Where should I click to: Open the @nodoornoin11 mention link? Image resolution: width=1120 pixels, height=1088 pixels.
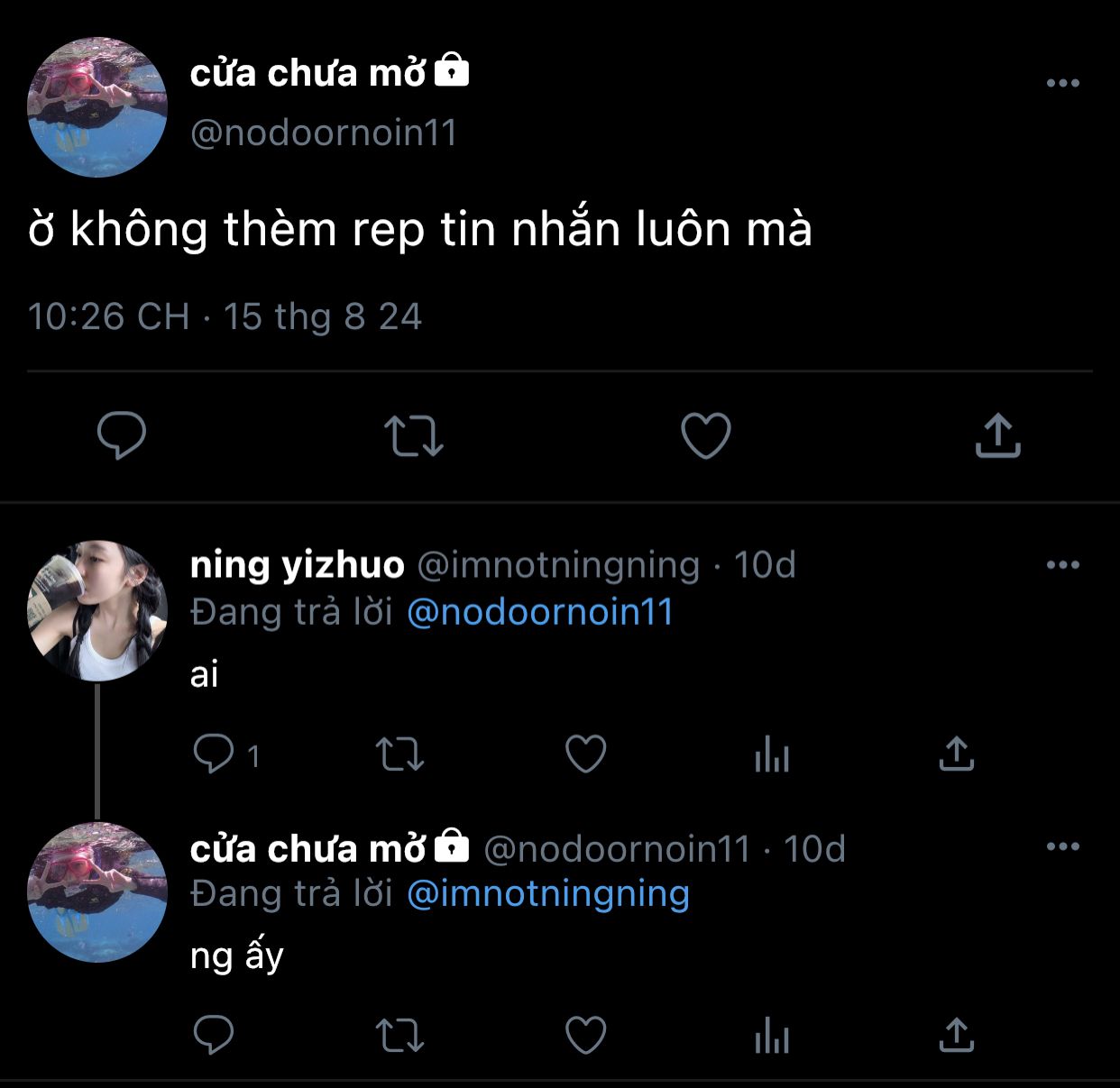click(x=540, y=612)
